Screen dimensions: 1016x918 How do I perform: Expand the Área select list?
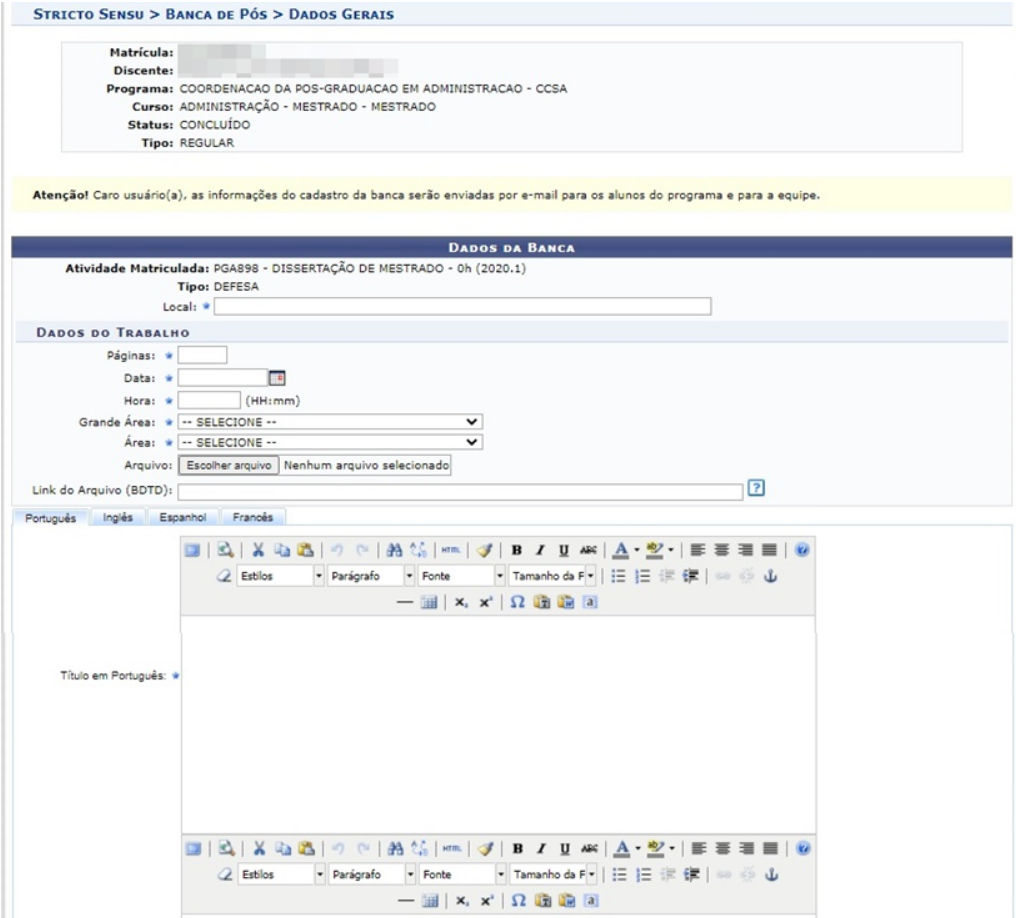[329, 442]
